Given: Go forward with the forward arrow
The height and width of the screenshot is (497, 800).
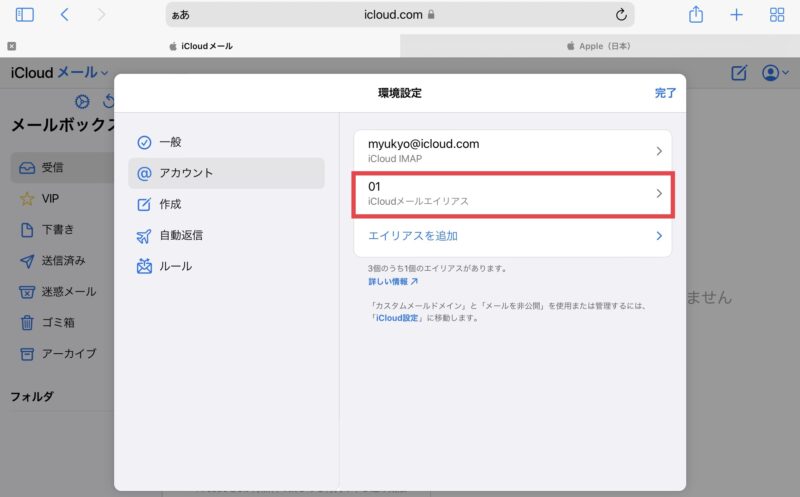Looking at the screenshot, I should [101, 15].
